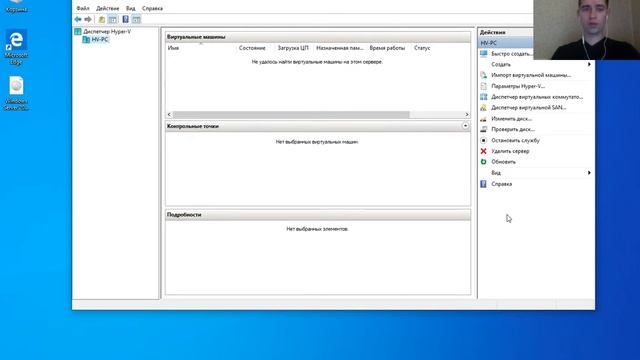Sort by the Статус column header
The width and height of the screenshot is (640, 360).
click(x=422, y=48)
